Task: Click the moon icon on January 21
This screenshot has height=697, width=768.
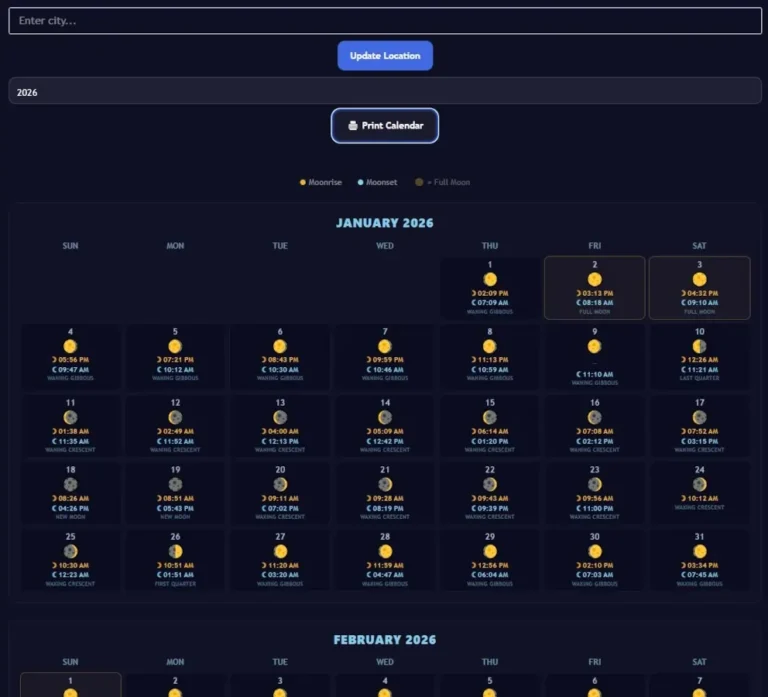Action: pyautogui.click(x=385, y=484)
